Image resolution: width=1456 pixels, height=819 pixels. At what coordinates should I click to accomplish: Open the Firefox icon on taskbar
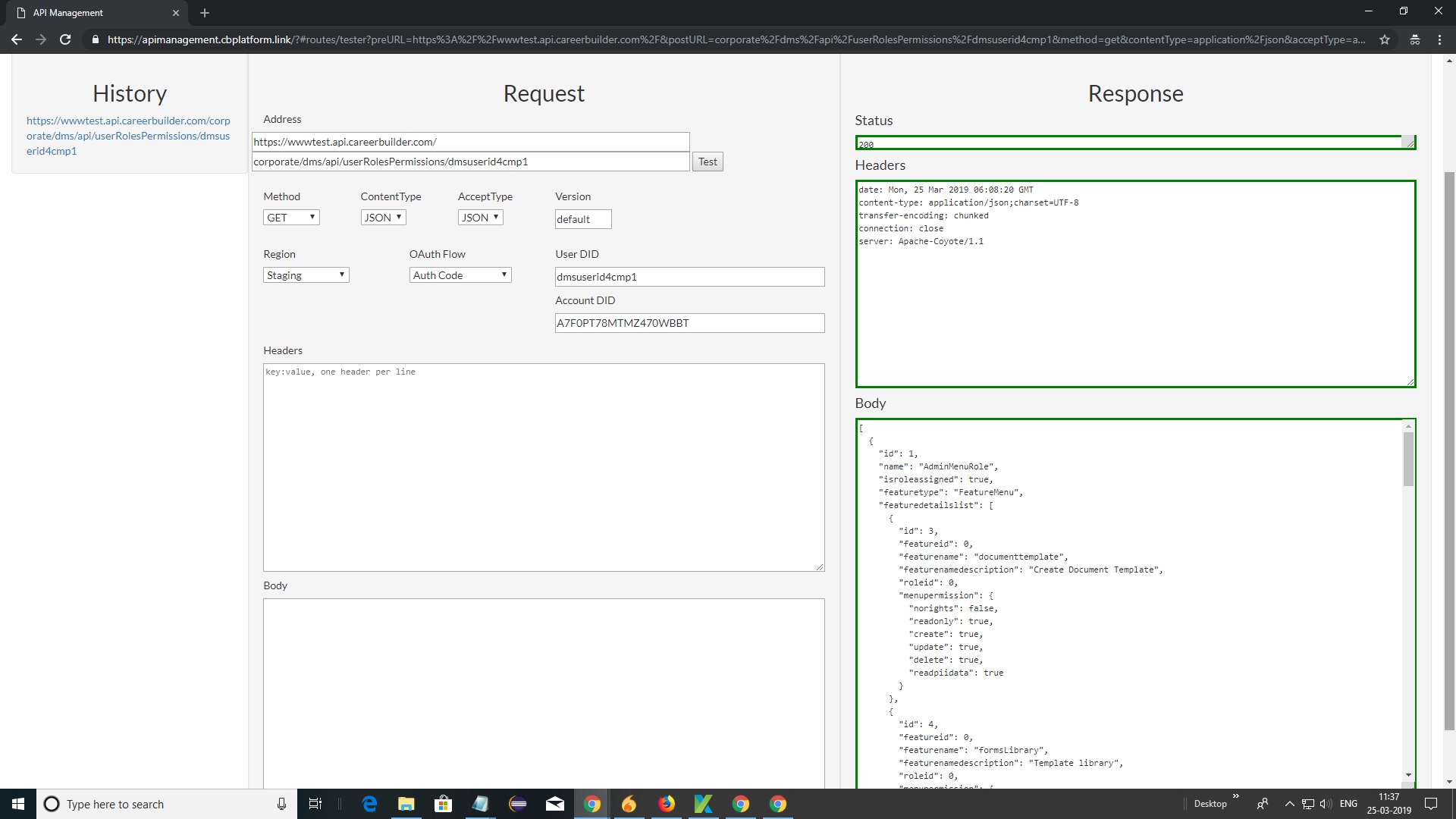pyautogui.click(x=667, y=804)
